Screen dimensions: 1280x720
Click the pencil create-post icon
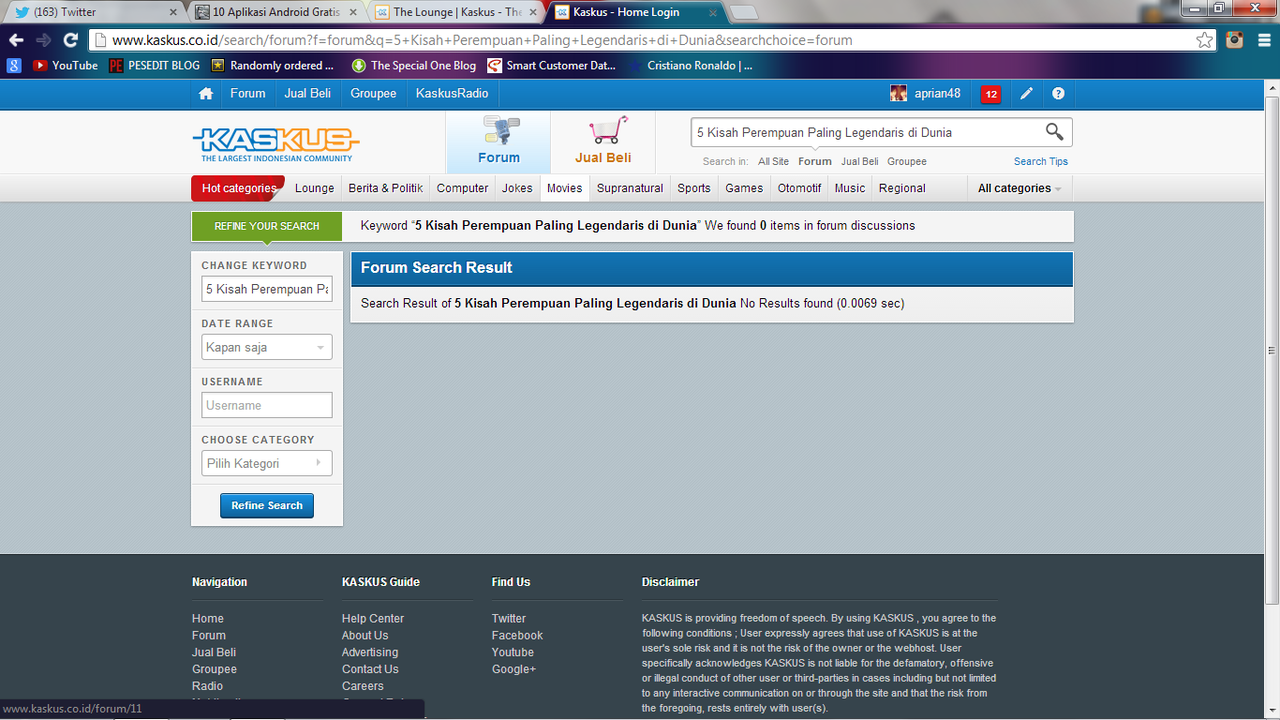point(1026,94)
